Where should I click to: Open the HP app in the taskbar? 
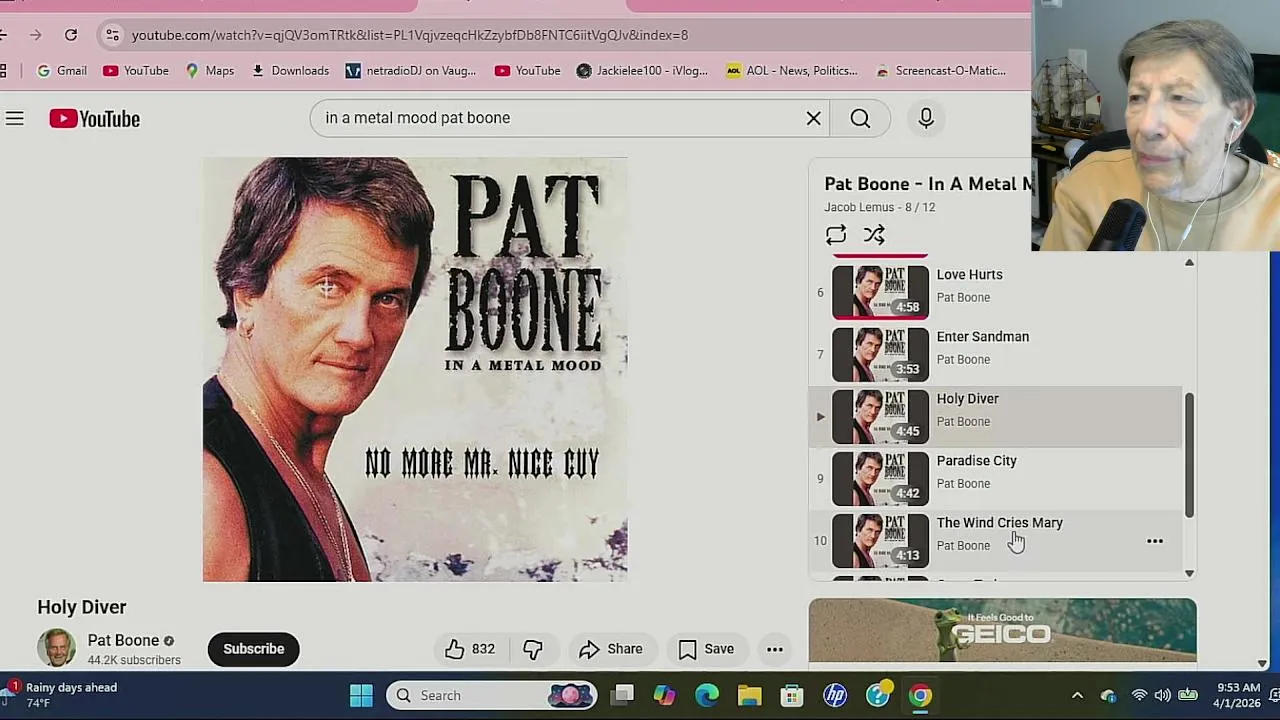tap(835, 695)
